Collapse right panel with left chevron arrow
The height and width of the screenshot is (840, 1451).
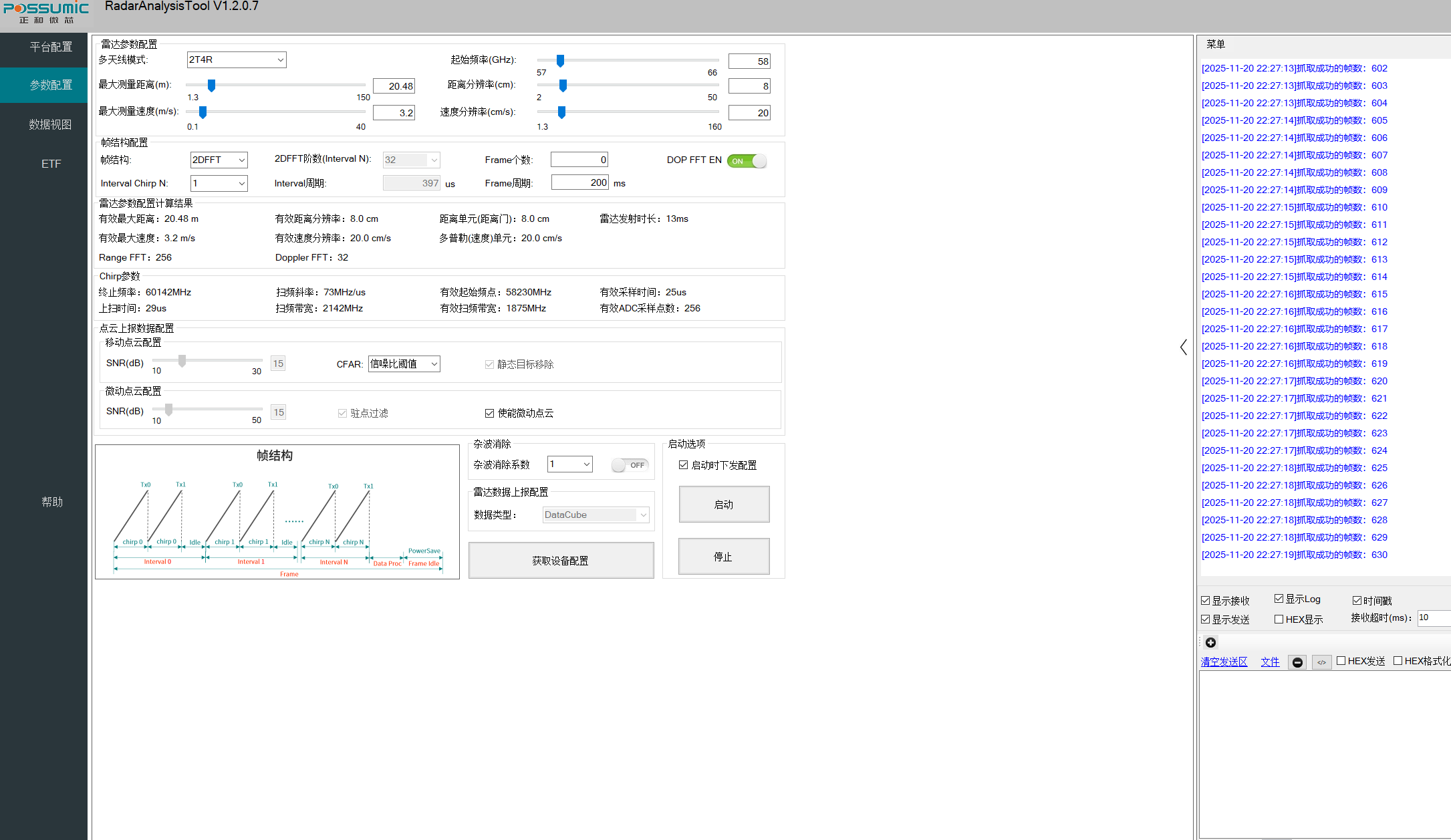click(1183, 347)
